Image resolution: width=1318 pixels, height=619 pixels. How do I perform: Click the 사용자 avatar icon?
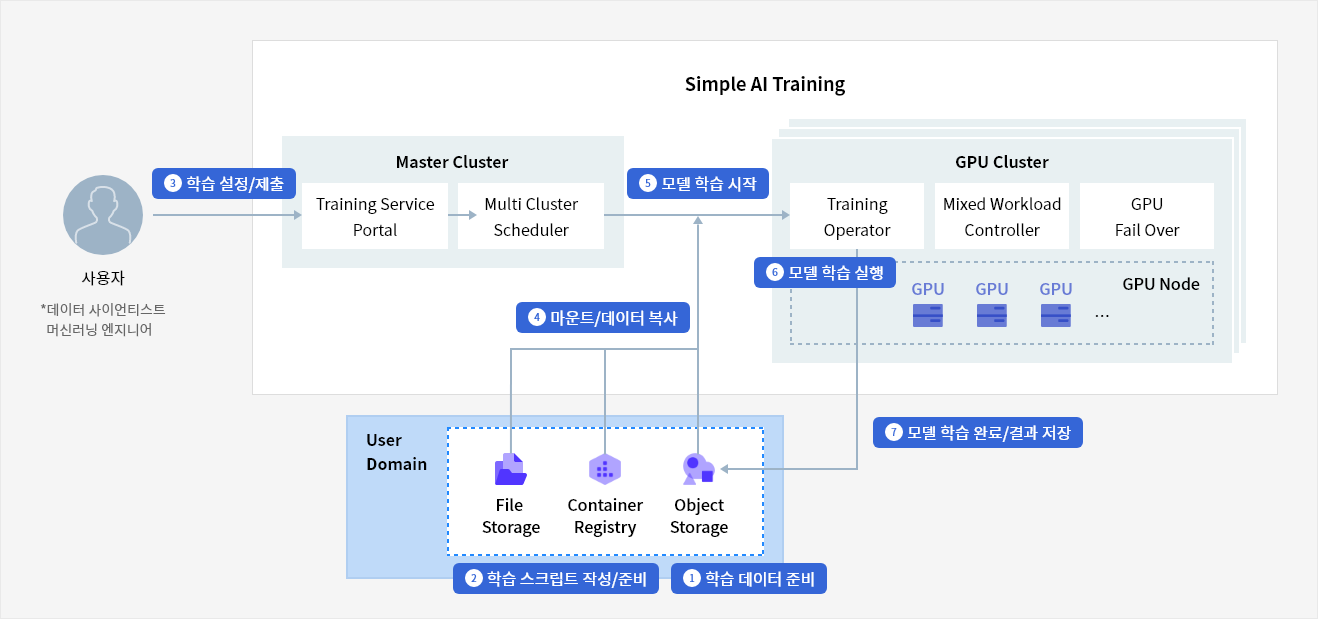coord(103,216)
